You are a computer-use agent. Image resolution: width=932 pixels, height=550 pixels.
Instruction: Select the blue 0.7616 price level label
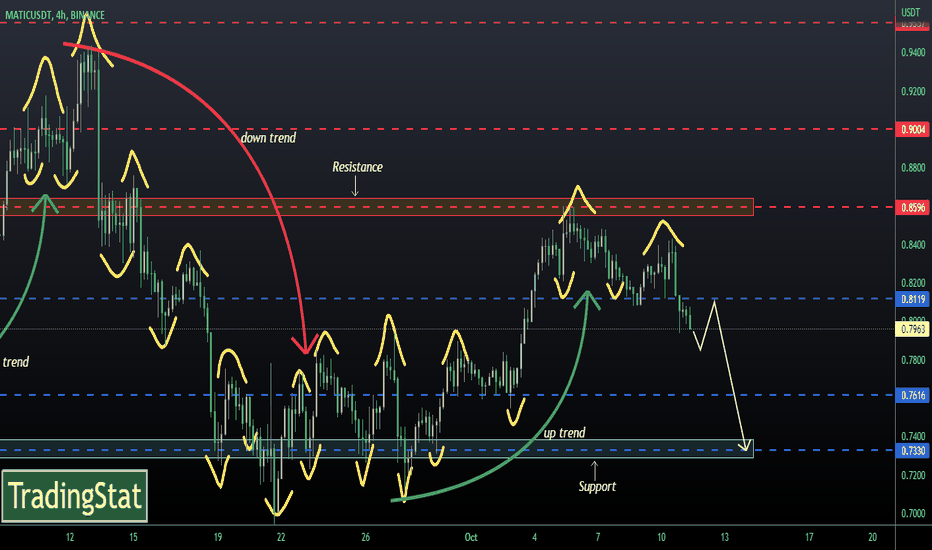point(912,395)
